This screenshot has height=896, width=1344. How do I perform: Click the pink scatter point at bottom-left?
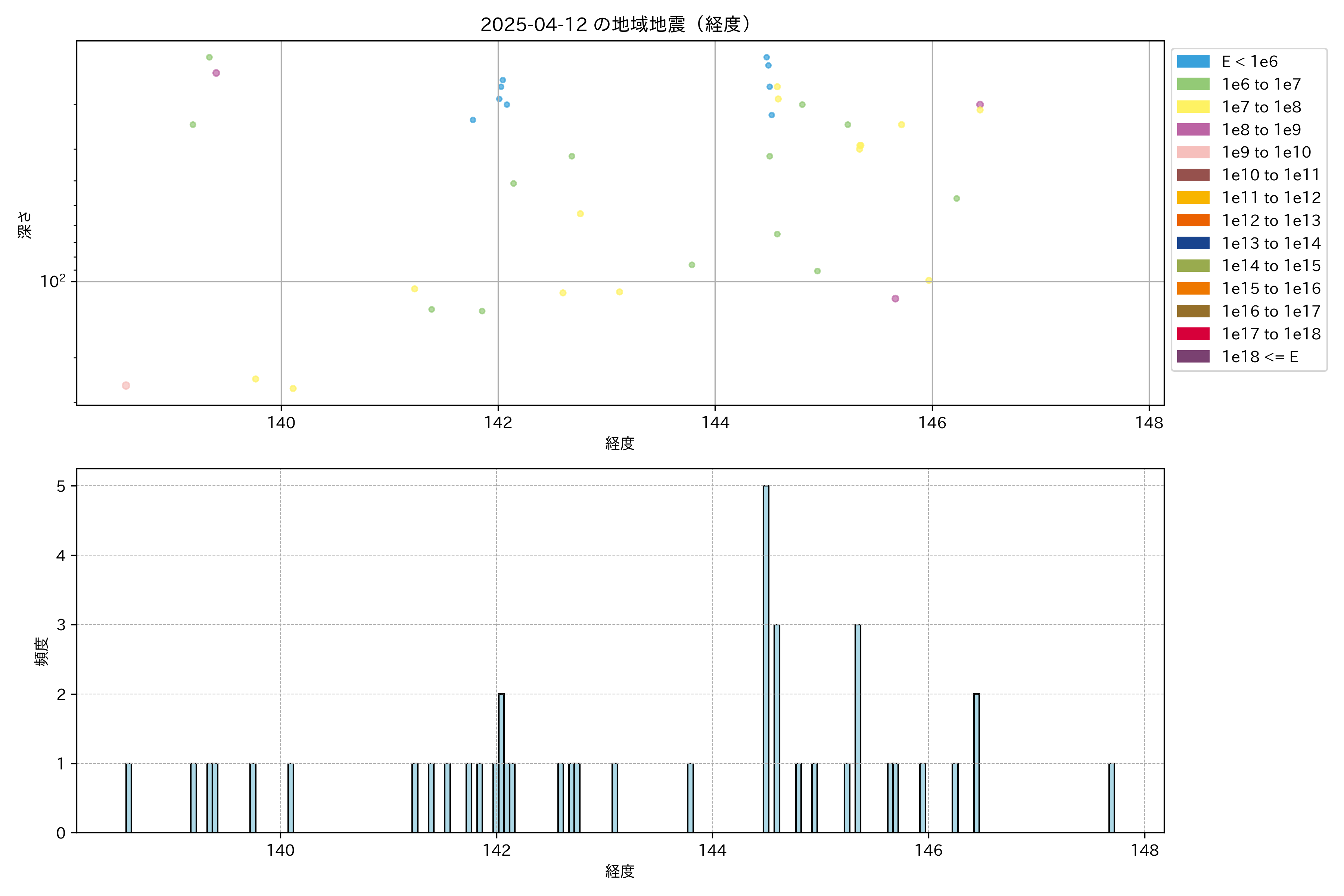click(126, 386)
